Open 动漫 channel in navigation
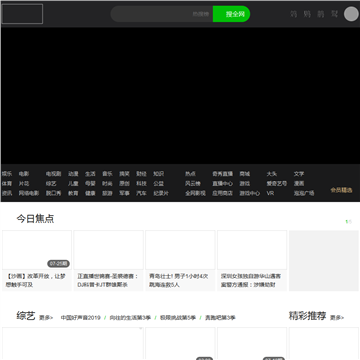The width and height of the screenshot is (360, 360). click(73, 174)
